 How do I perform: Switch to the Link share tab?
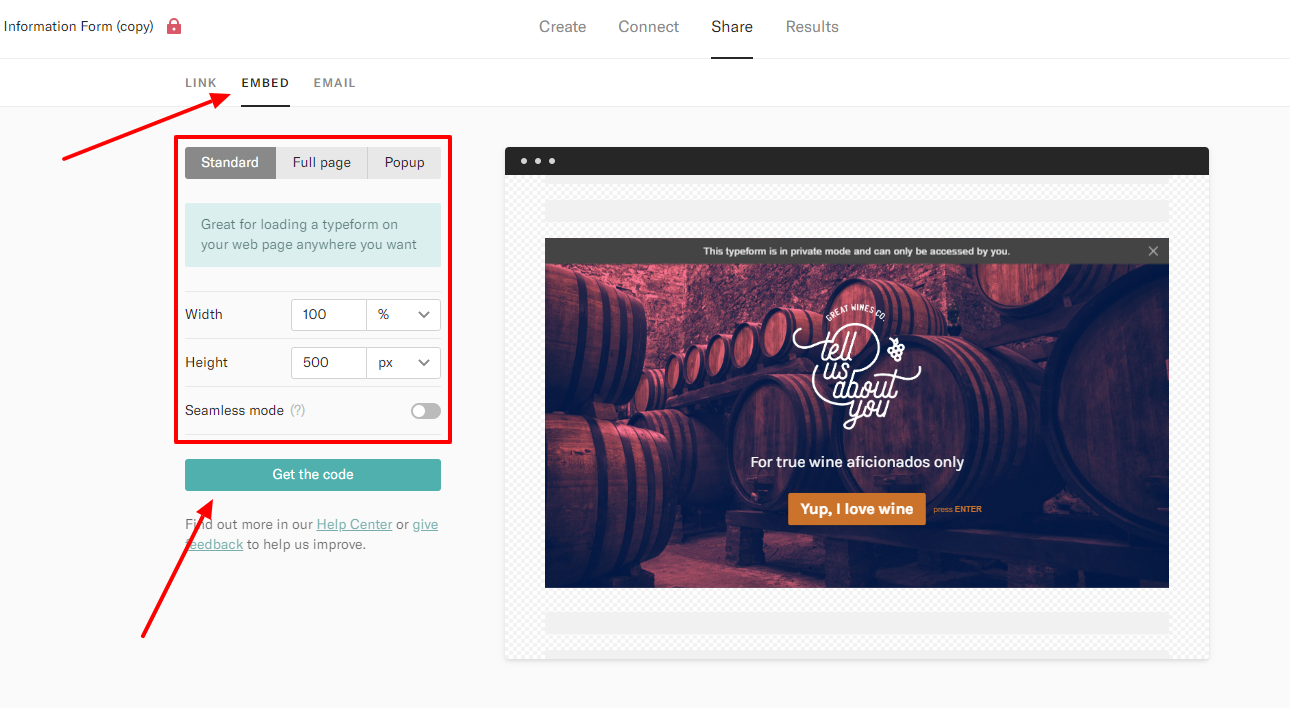[x=201, y=83]
